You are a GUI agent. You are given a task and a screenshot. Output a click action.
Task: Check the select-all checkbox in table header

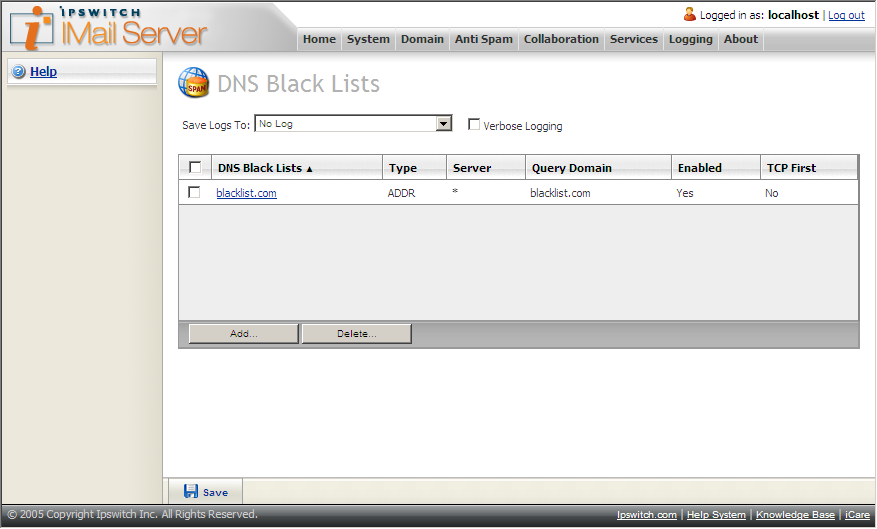point(195,167)
